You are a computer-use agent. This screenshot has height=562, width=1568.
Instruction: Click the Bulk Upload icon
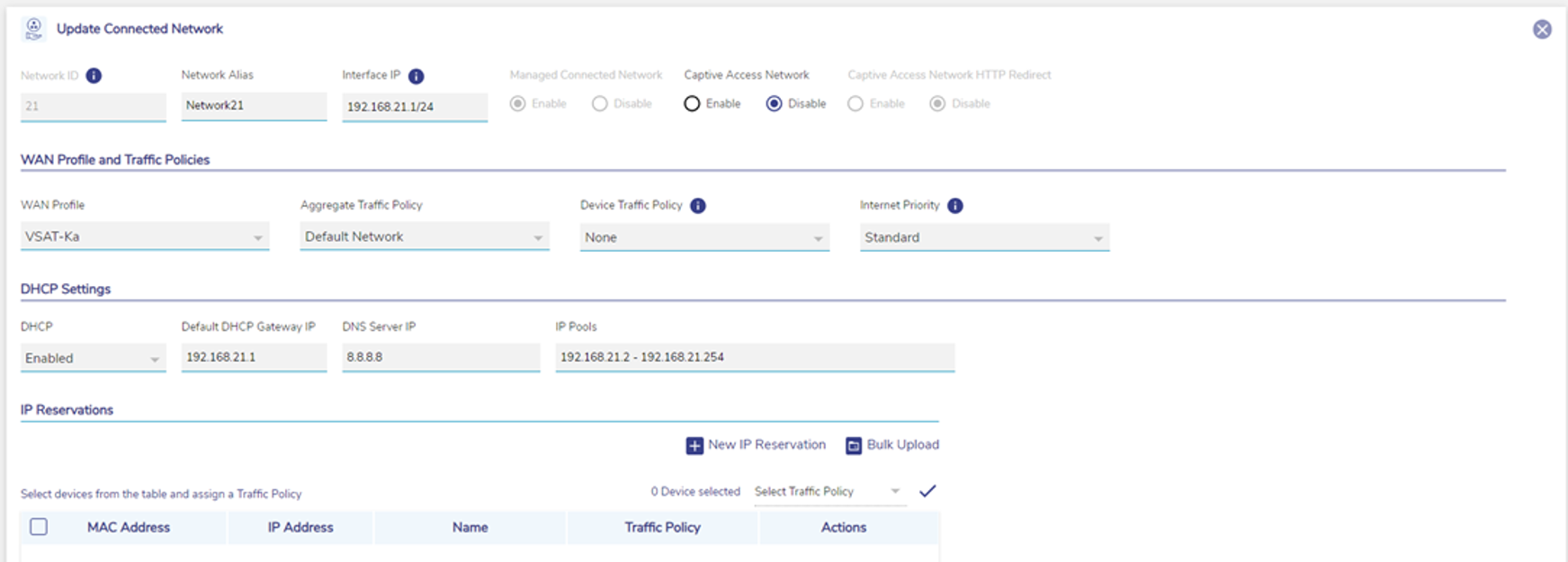(x=854, y=446)
